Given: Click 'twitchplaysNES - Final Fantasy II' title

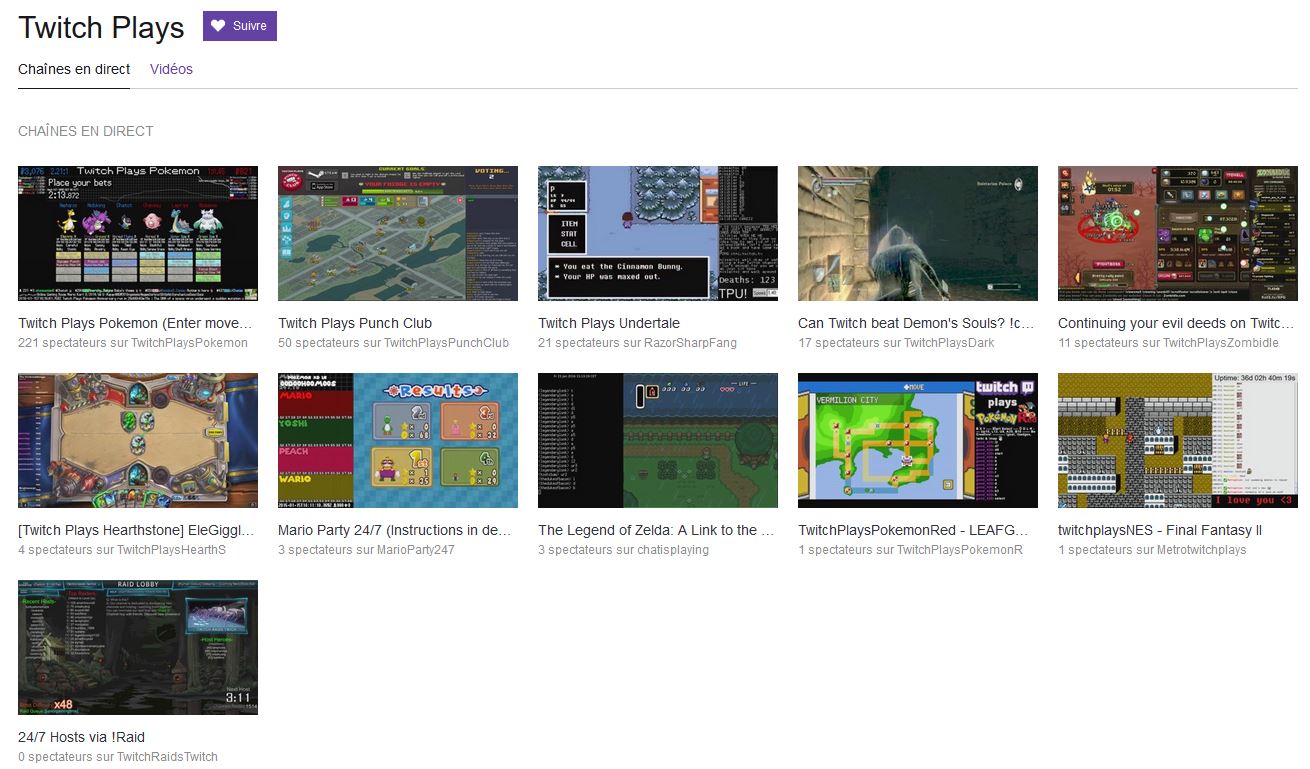Looking at the screenshot, I should (1160, 530).
